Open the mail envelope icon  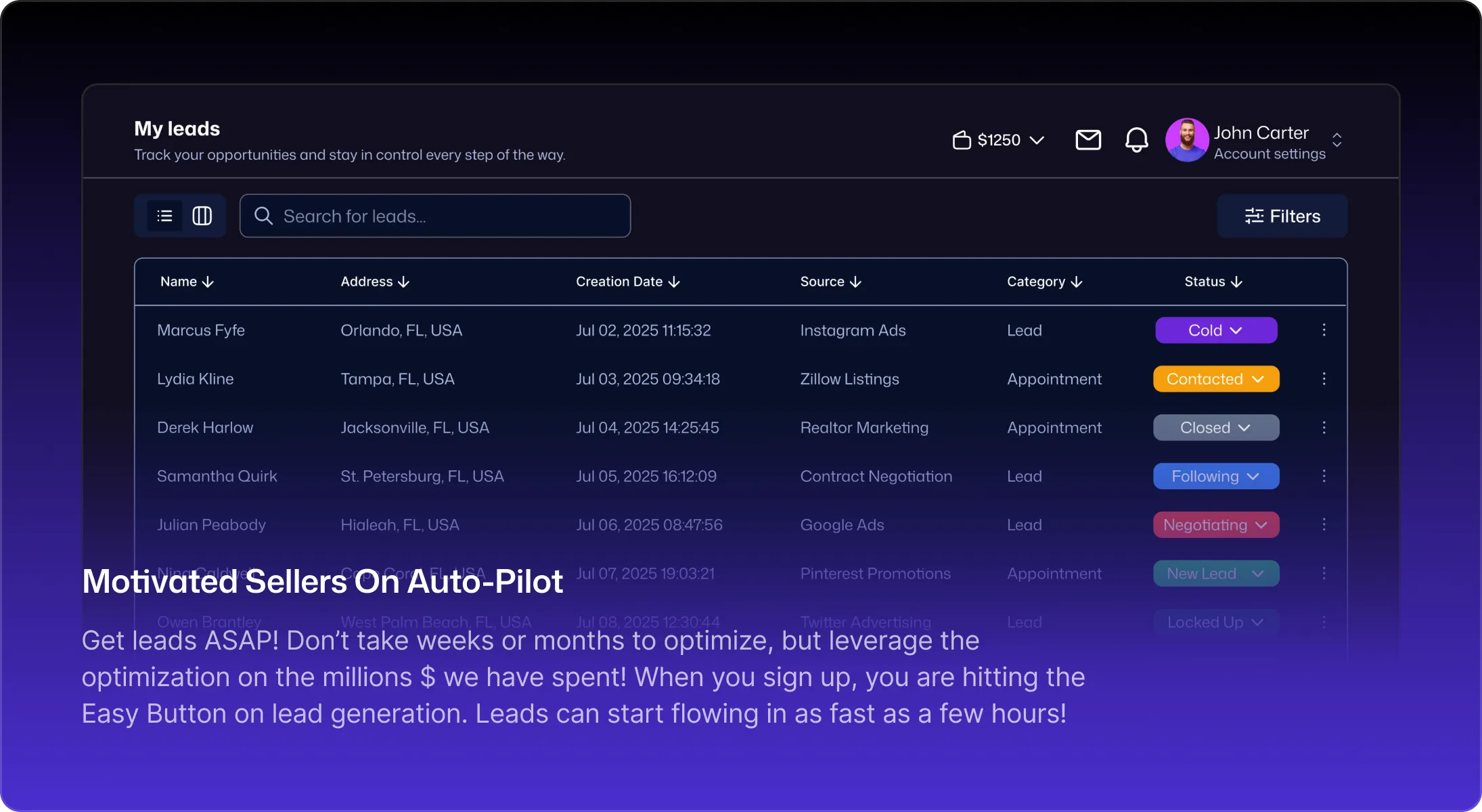(1088, 140)
